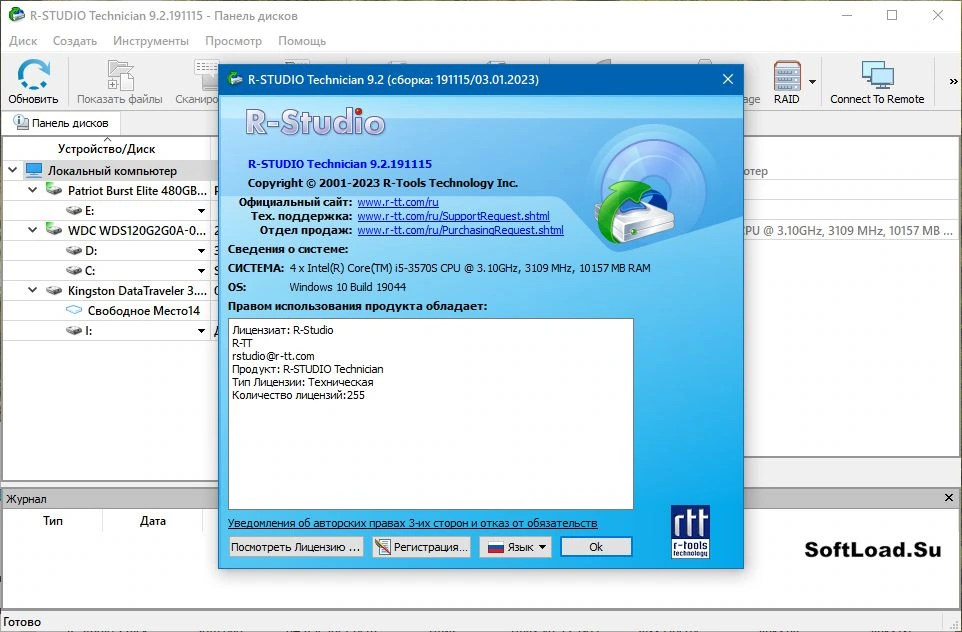Collapse the Локальный компьютер tree node
The height and width of the screenshot is (632, 962).
[12, 170]
